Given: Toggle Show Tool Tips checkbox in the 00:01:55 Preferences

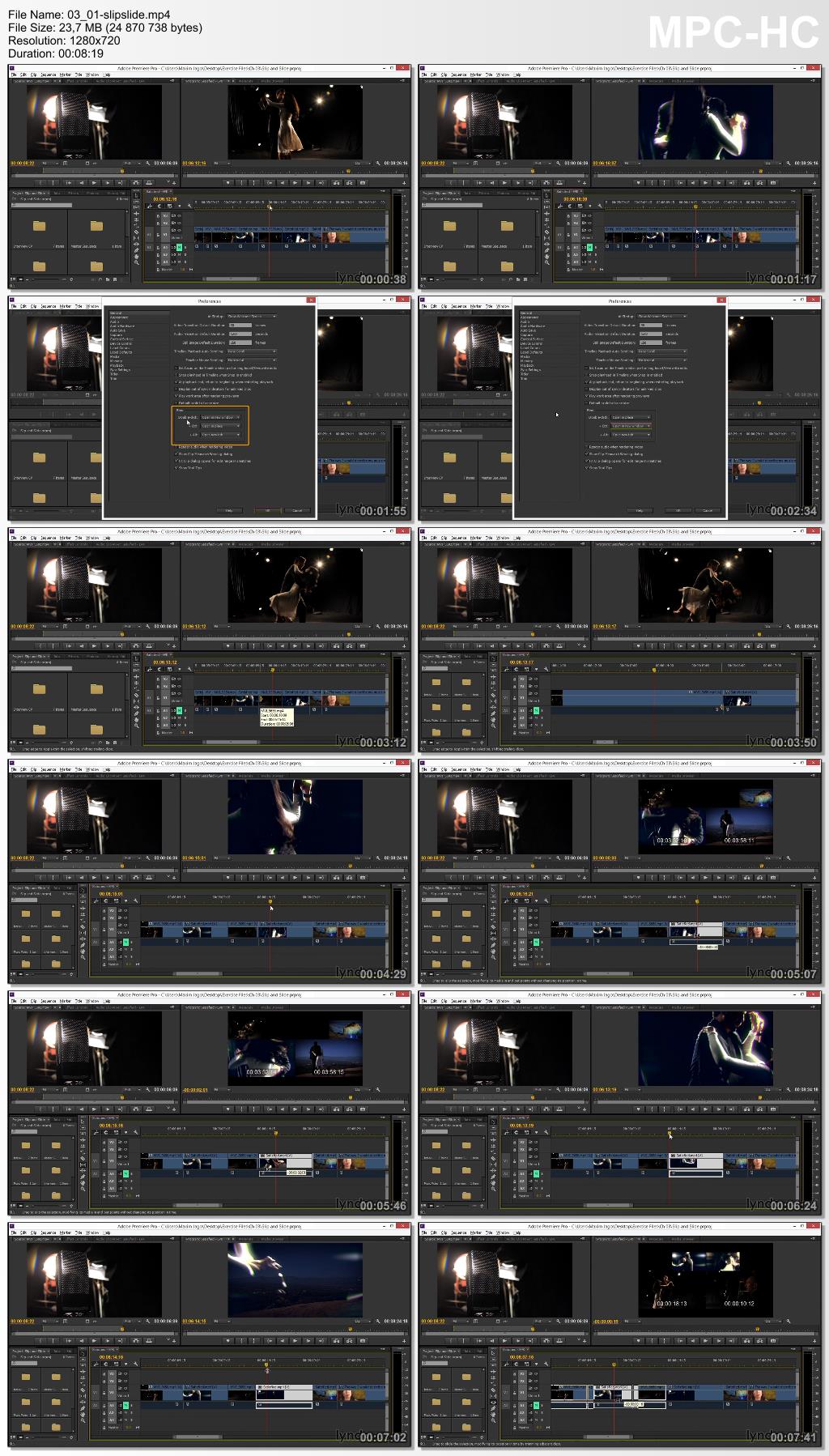Looking at the screenshot, I should pos(176,468).
